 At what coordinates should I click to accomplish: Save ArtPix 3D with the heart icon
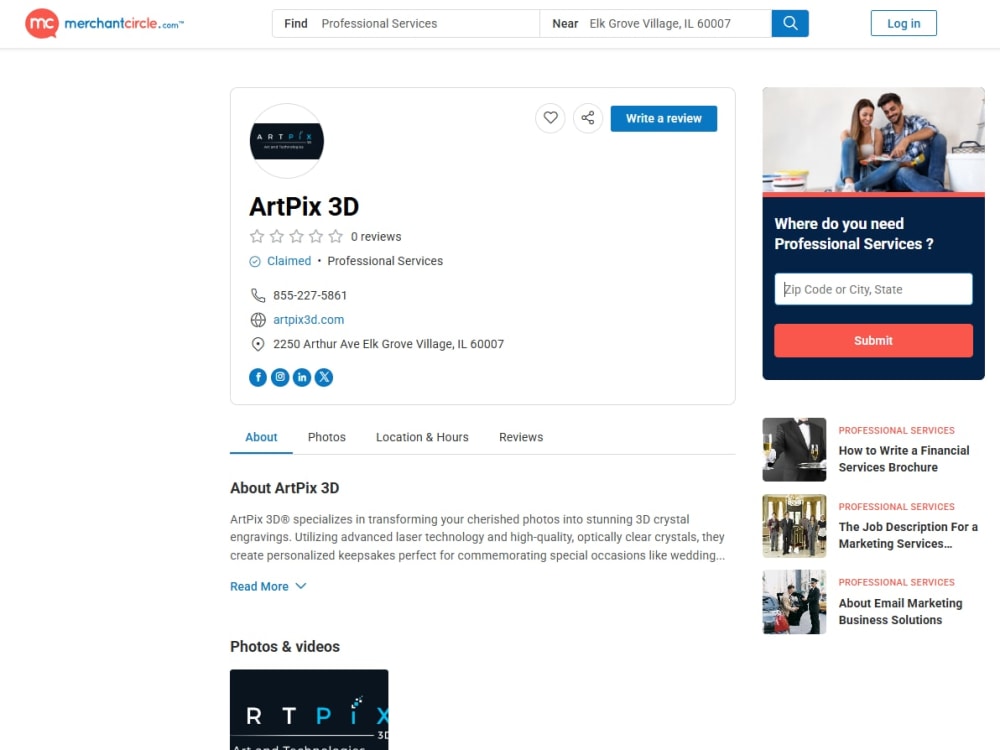(x=550, y=118)
